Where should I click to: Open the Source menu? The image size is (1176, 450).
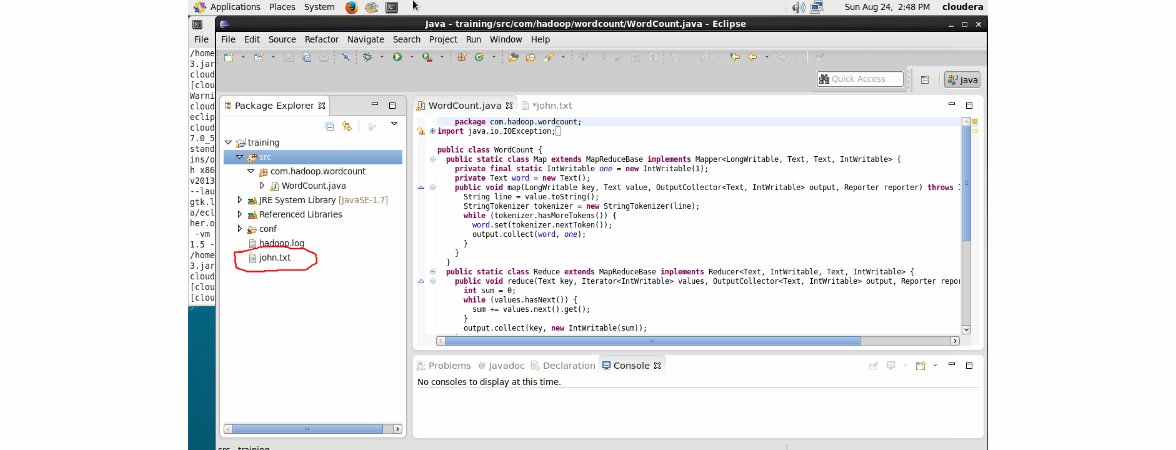coord(282,39)
